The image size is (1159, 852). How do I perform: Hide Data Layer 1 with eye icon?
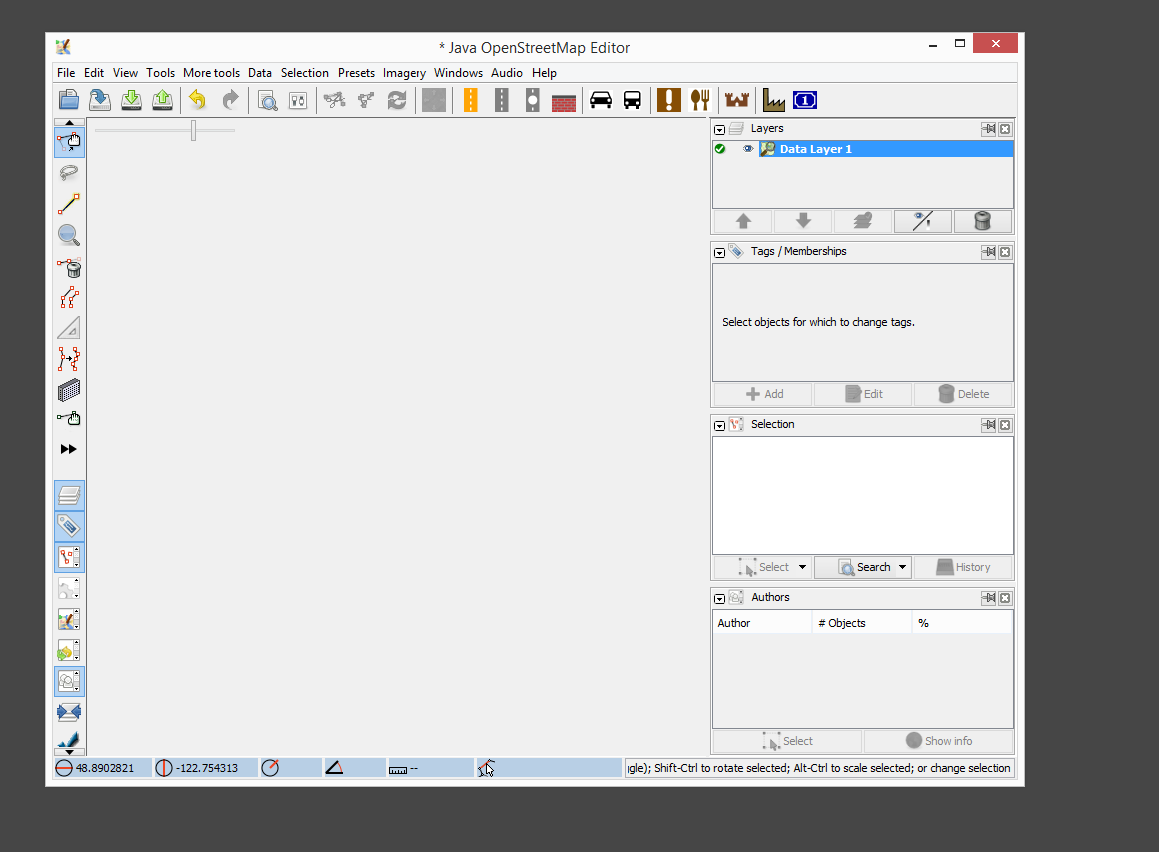(x=747, y=149)
